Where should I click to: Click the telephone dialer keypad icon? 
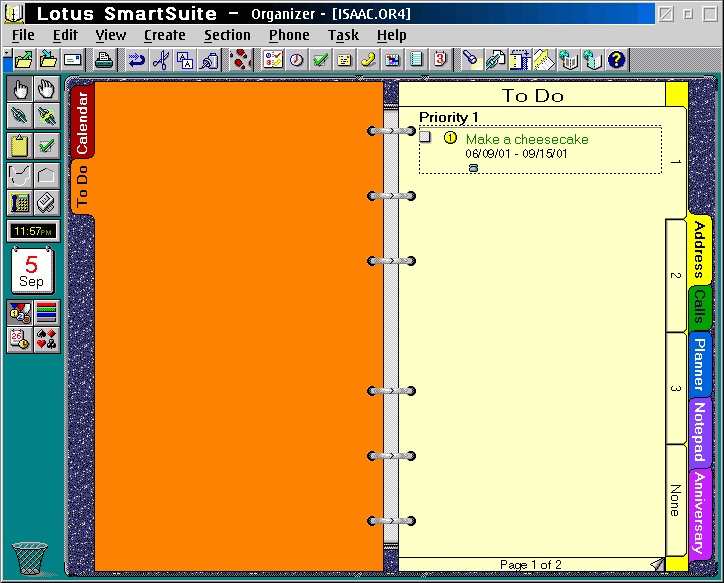pyautogui.click(x=20, y=203)
